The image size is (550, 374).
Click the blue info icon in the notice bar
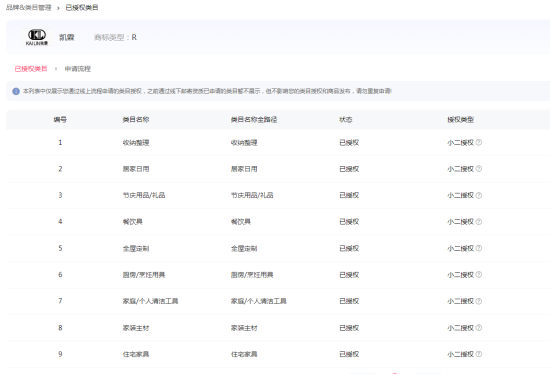point(16,91)
